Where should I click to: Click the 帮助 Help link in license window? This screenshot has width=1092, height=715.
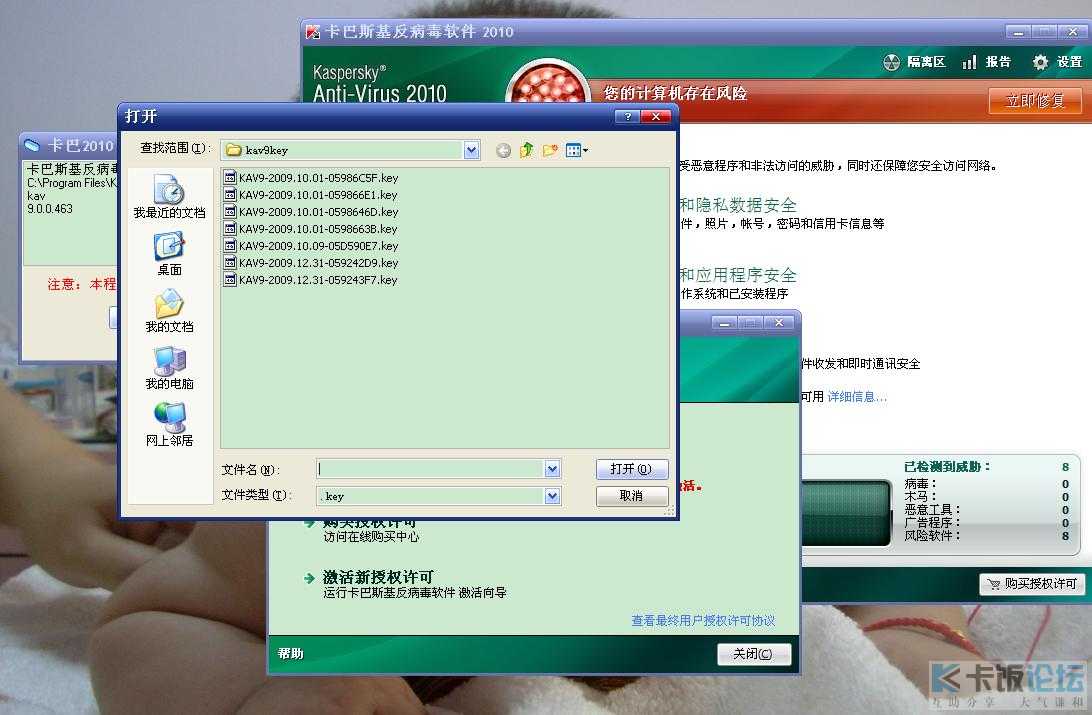290,653
